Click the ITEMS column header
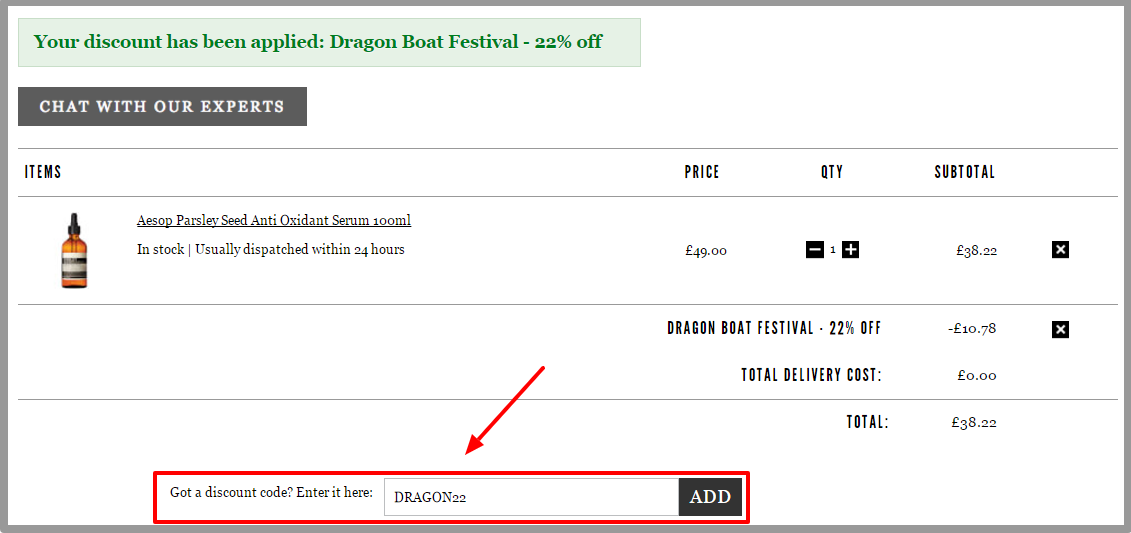 43,172
